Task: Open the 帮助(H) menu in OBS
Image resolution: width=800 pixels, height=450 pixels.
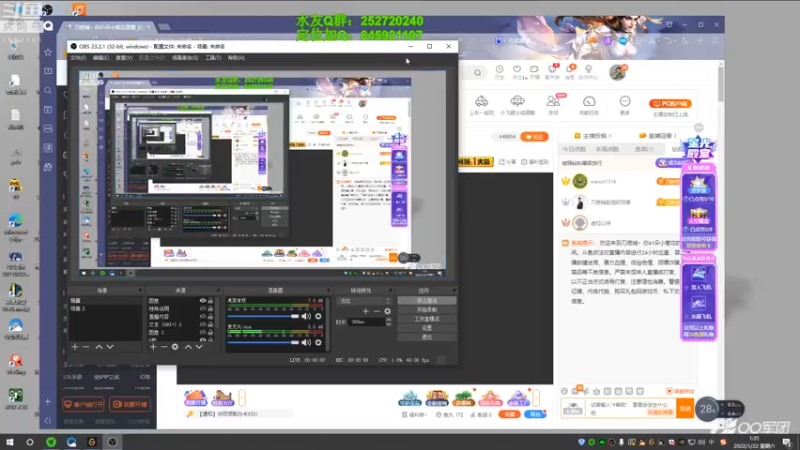Action: click(x=236, y=58)
